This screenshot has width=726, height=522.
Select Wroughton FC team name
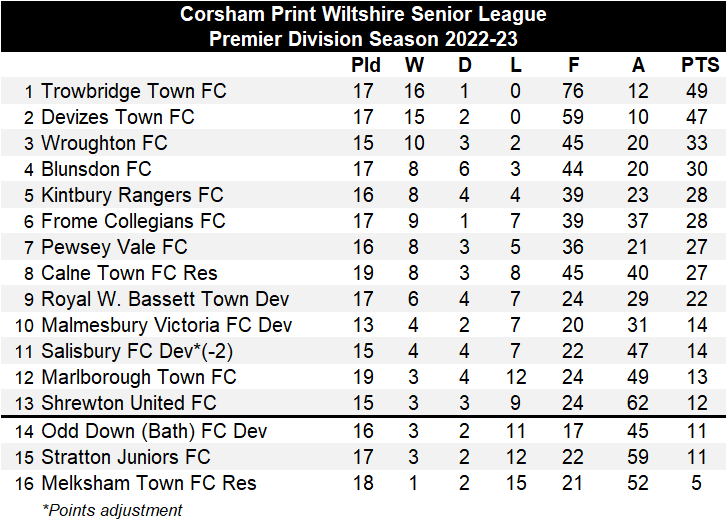tap(104, 143)
